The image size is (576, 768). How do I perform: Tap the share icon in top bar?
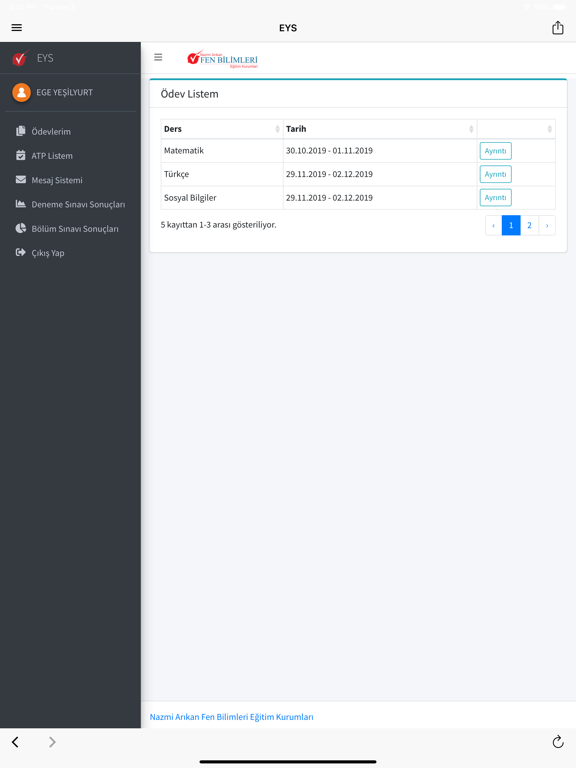557,27
